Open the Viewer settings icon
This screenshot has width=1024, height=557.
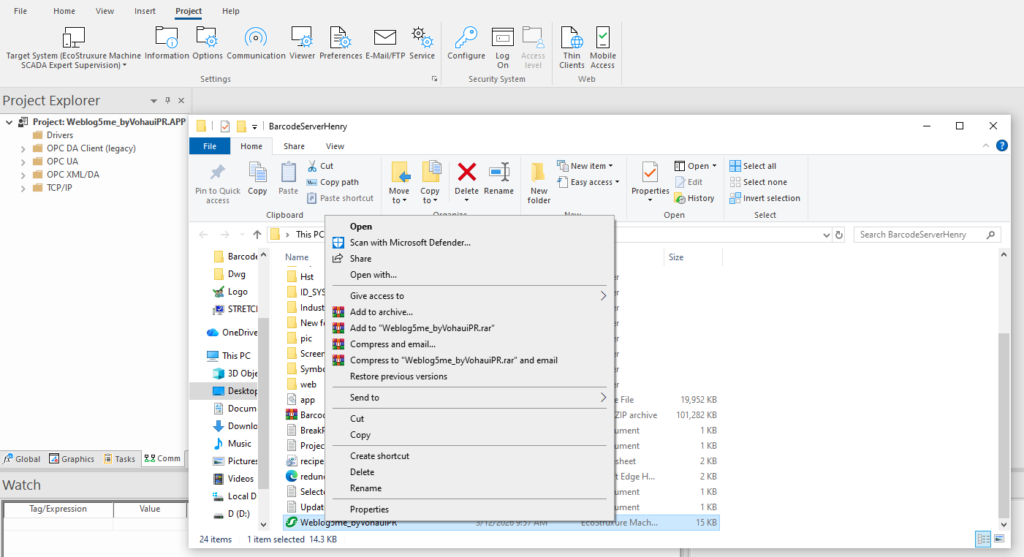302,43
